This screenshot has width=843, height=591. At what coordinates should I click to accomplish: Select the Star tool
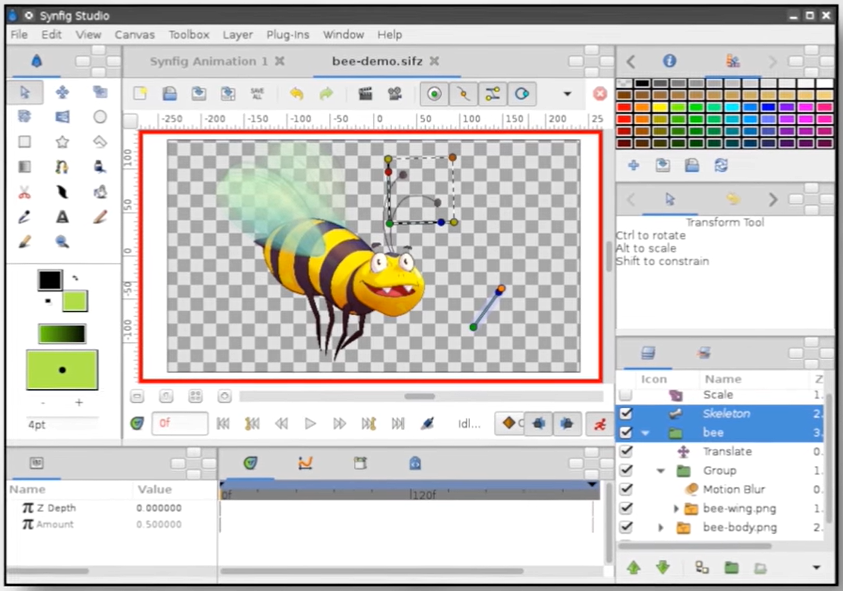[62, 141]
